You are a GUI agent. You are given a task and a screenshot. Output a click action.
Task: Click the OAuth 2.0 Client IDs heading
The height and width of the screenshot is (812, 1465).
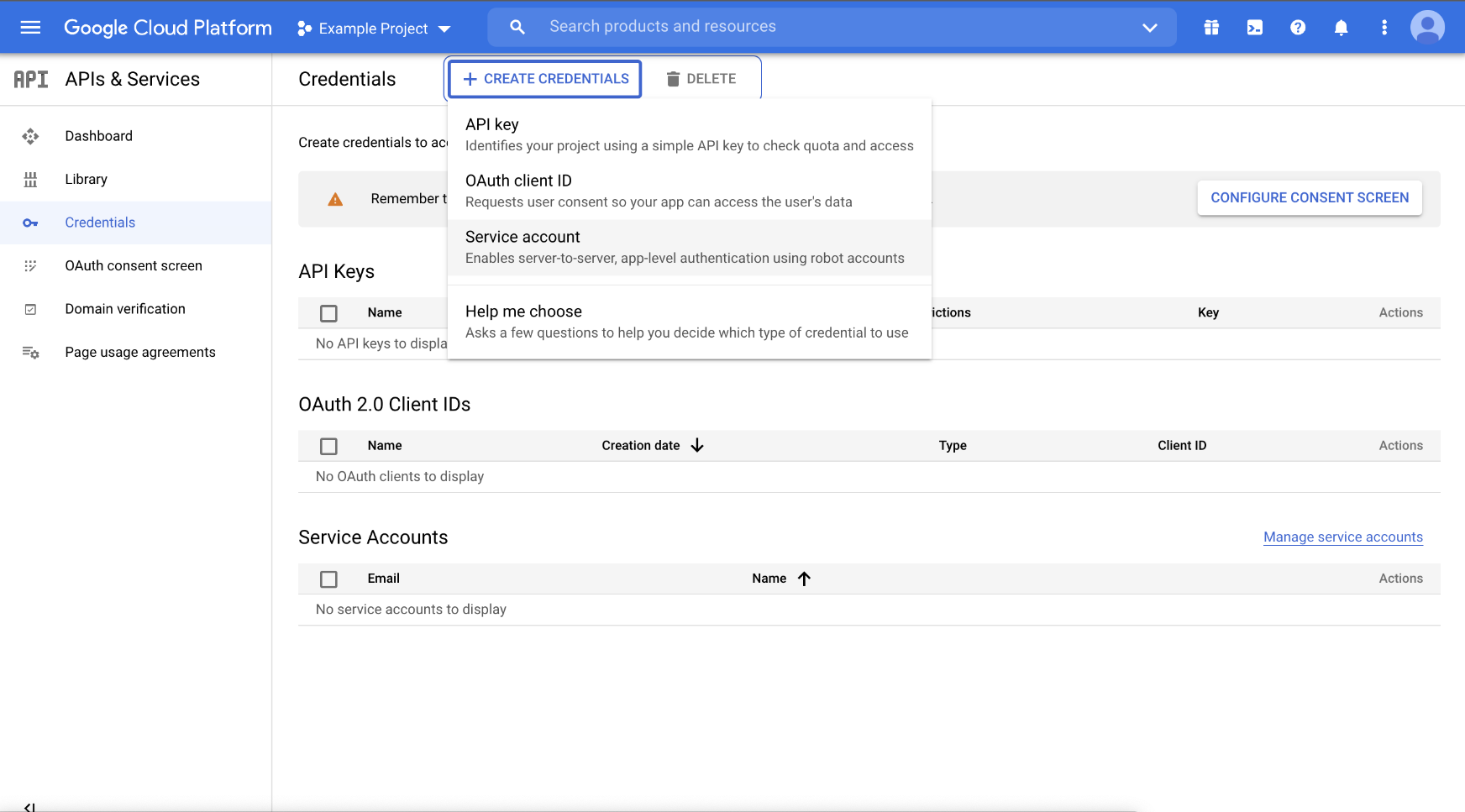click(385, 405)
